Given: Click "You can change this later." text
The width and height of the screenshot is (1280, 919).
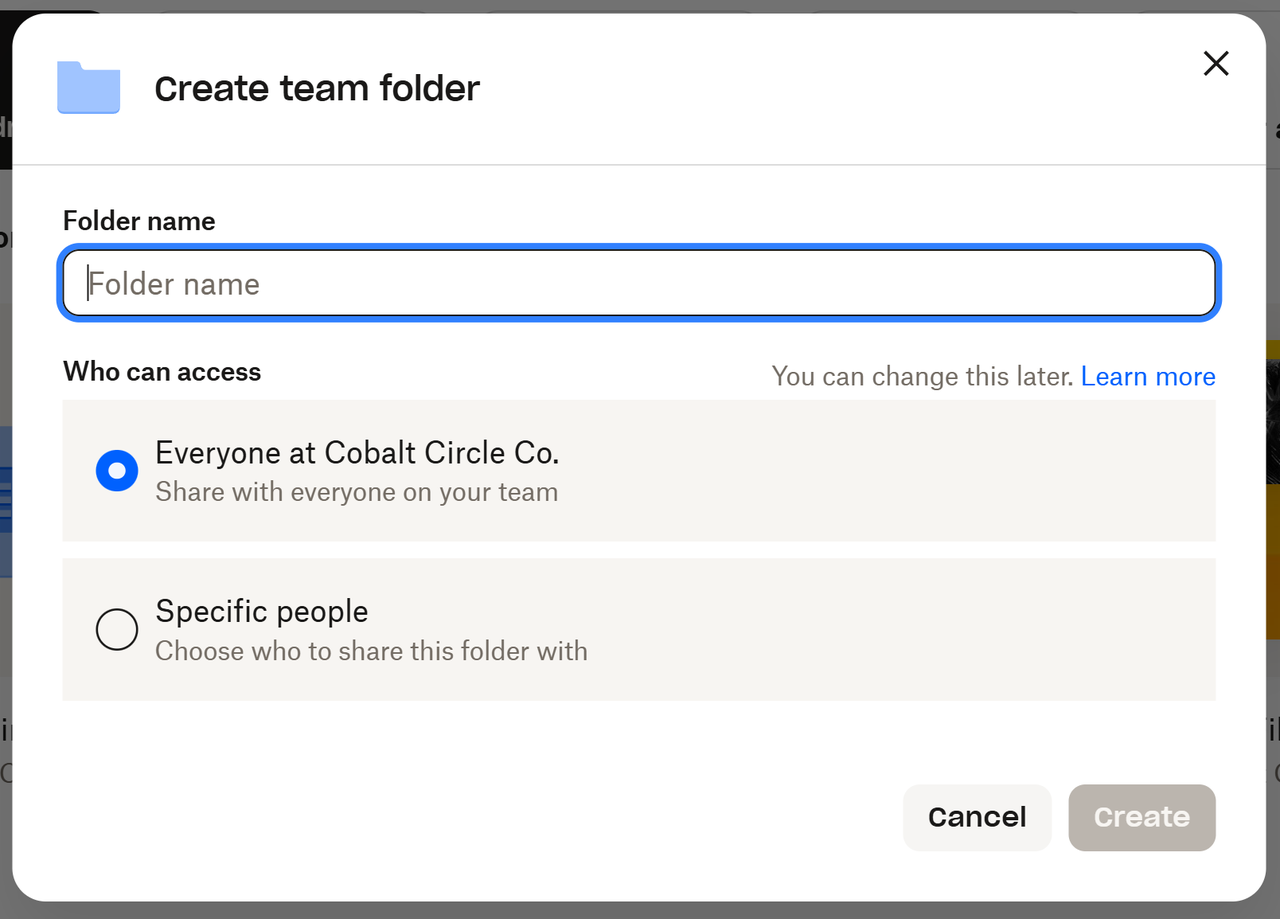Looking at the screenshot, I should (923, 376).
